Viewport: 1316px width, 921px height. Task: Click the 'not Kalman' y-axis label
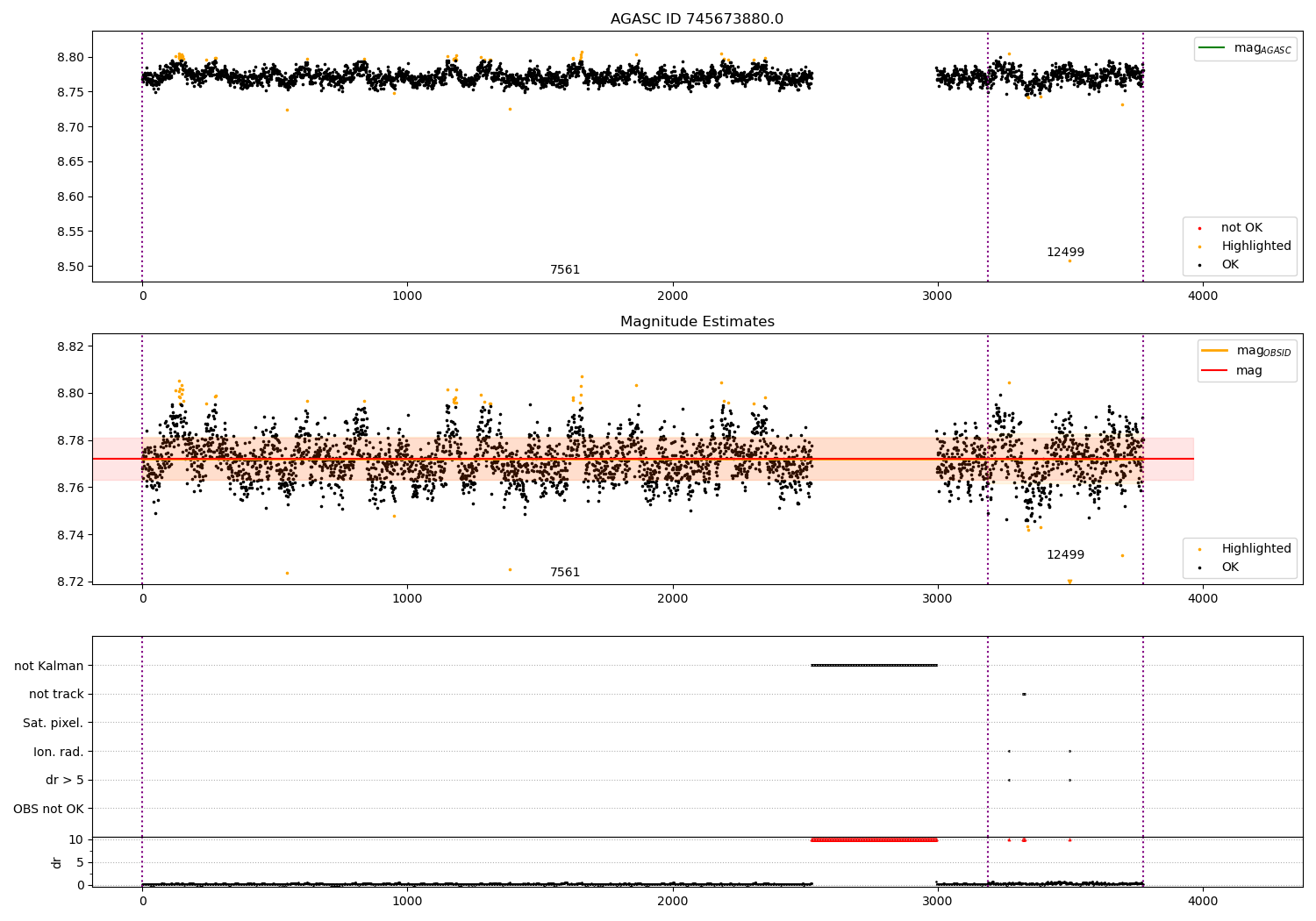click(x=49, y=666)
